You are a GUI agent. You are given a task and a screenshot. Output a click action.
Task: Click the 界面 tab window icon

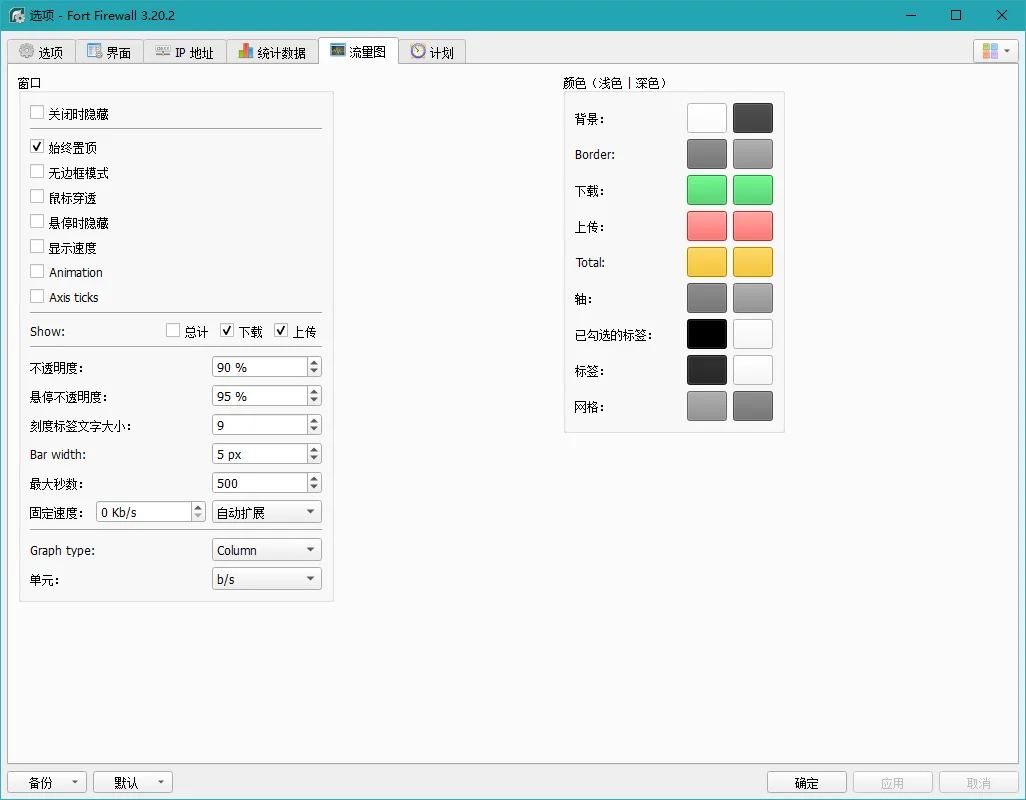pos(94,51)
